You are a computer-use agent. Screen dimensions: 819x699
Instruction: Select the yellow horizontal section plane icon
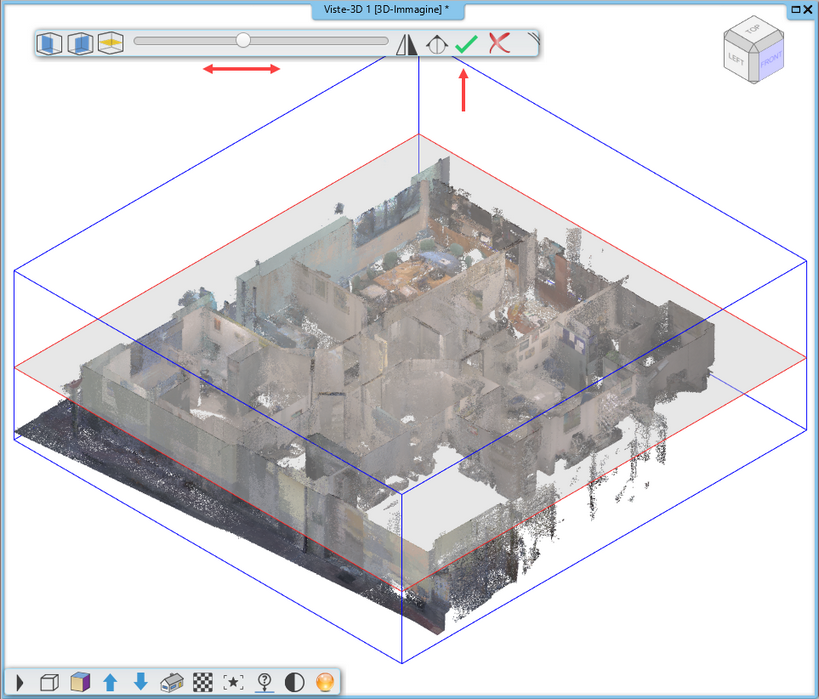coord(111,43)
